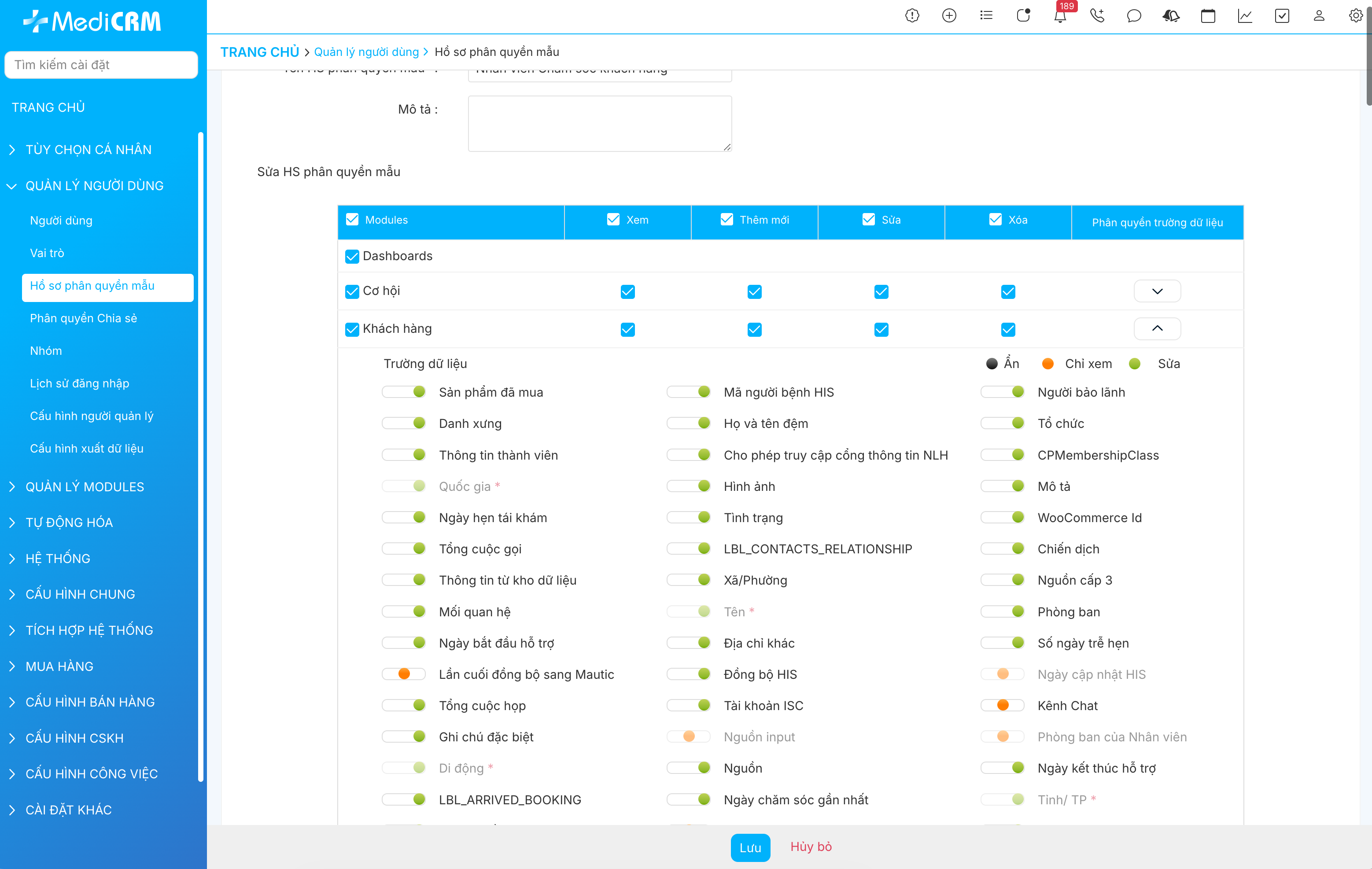Click the phone call icon

click(x=1097, y=16)
